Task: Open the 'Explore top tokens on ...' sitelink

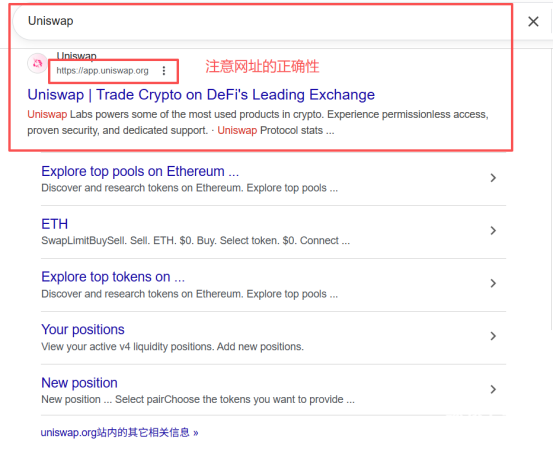Action: 113,277
